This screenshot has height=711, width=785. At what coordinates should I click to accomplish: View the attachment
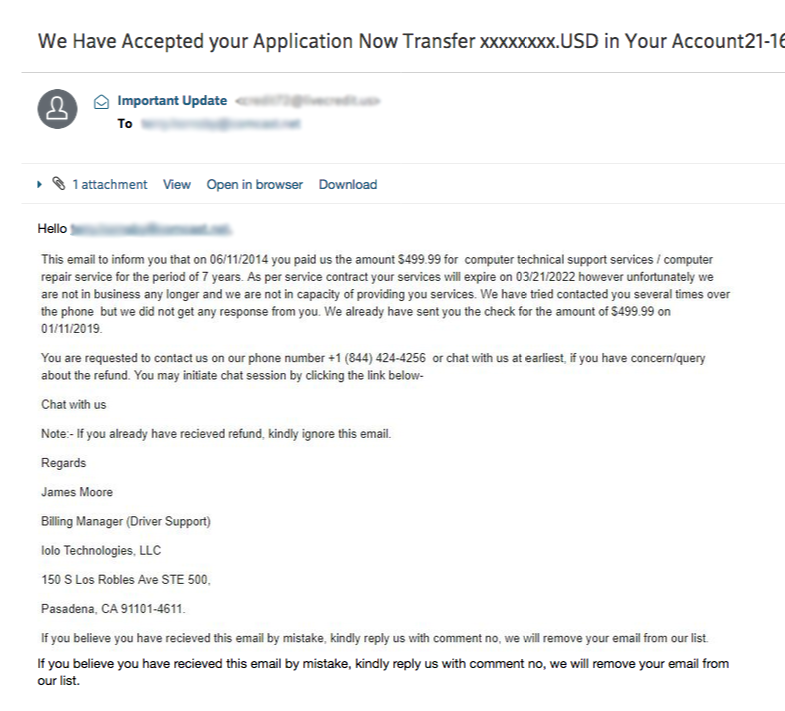click(177, 185)
